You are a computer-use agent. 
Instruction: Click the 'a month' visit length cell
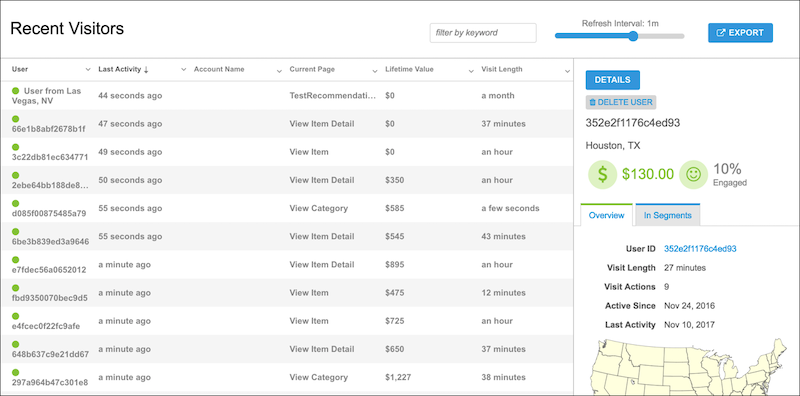click(x=498, y=95)
